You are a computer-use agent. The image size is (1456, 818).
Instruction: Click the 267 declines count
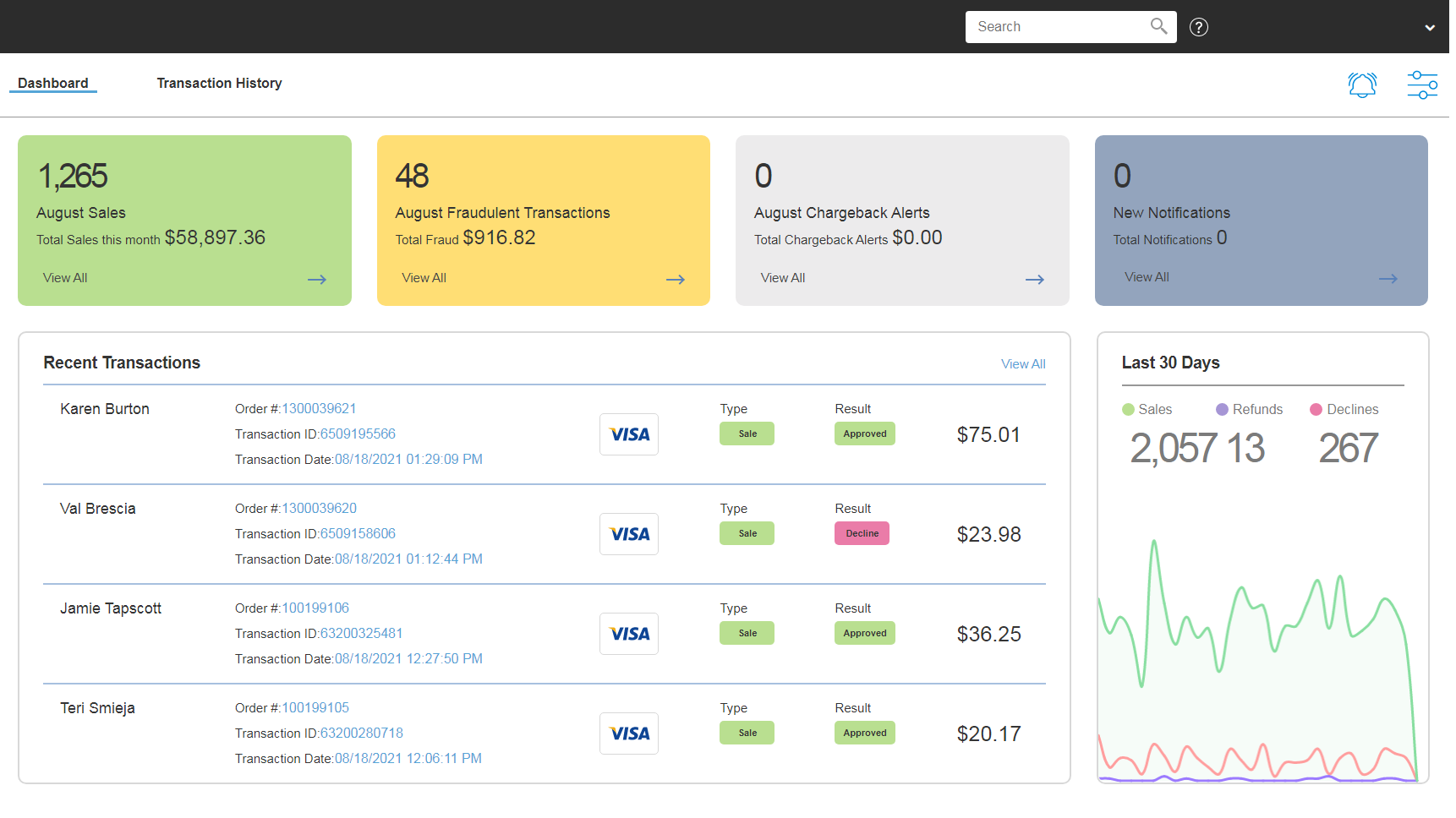tap(1349, 449)
